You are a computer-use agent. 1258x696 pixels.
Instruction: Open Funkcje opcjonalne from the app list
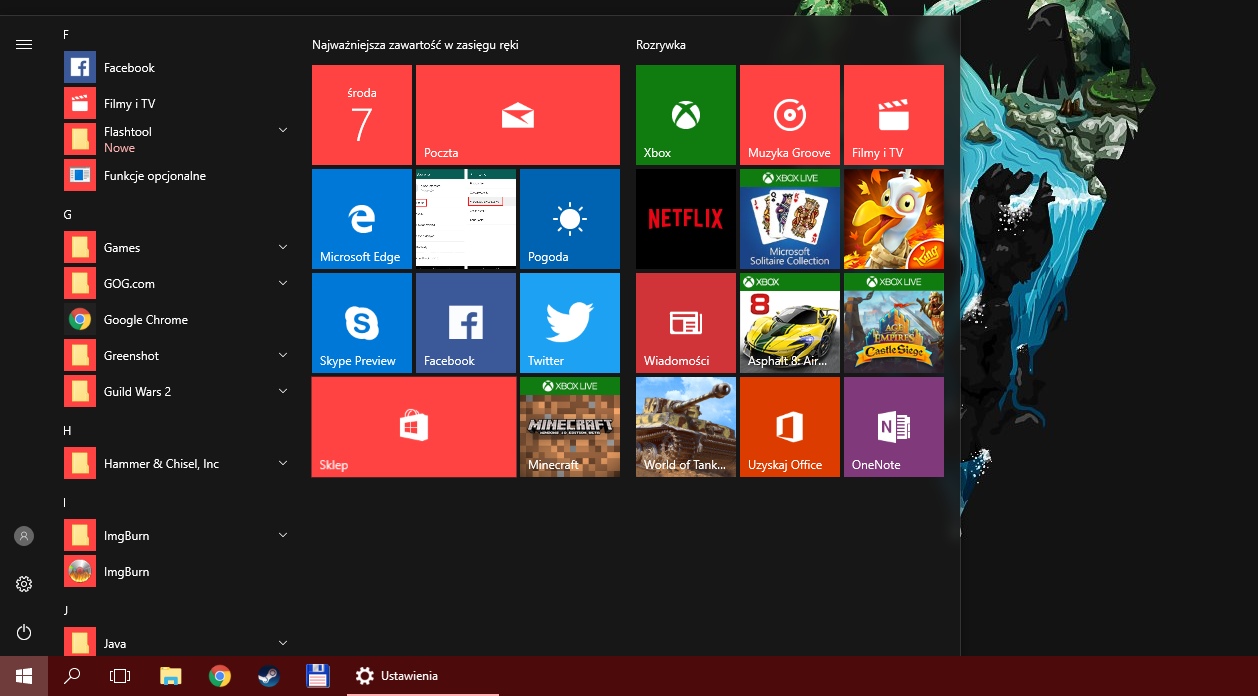tap(176, 176)
